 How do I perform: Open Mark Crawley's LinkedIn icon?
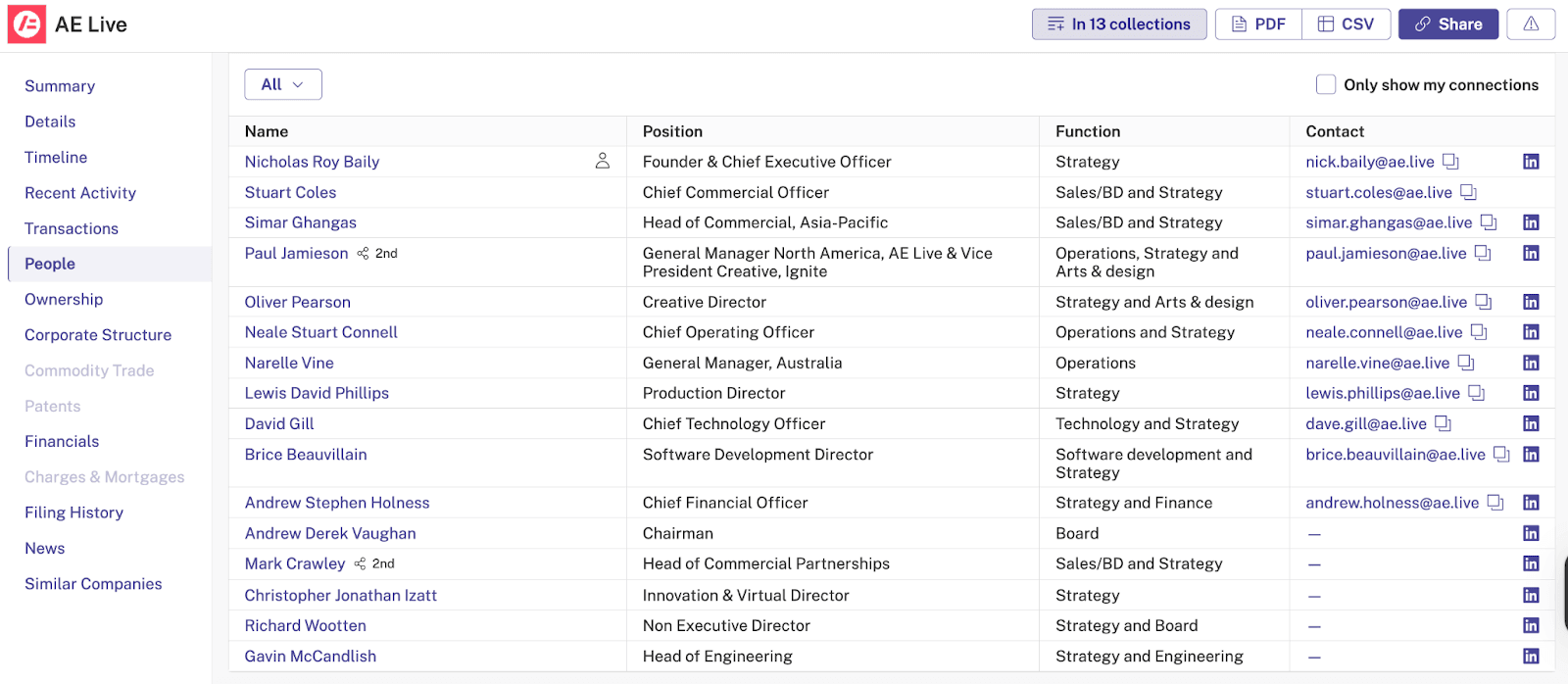[1531, 563]
